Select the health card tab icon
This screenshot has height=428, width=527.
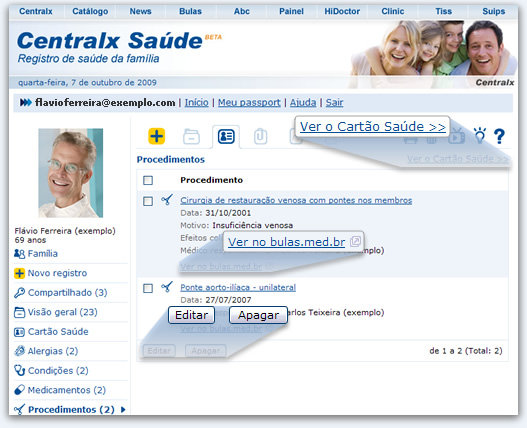(x=226, y=136)
